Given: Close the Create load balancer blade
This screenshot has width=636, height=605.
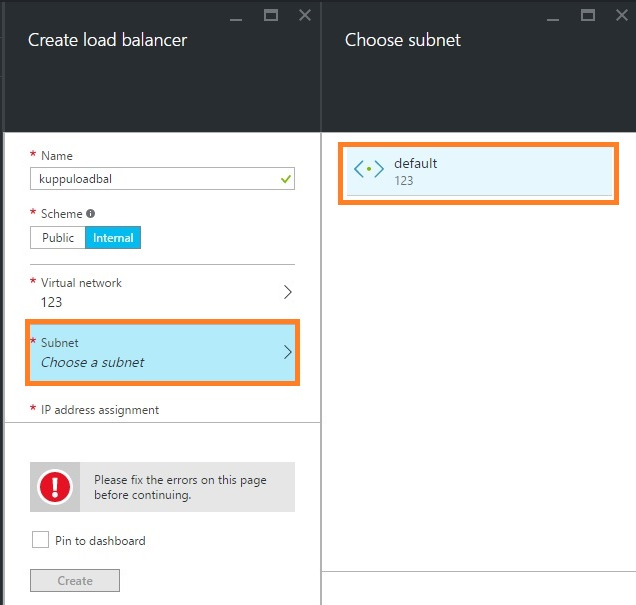Looking at the screenshot, I should 305,15.
